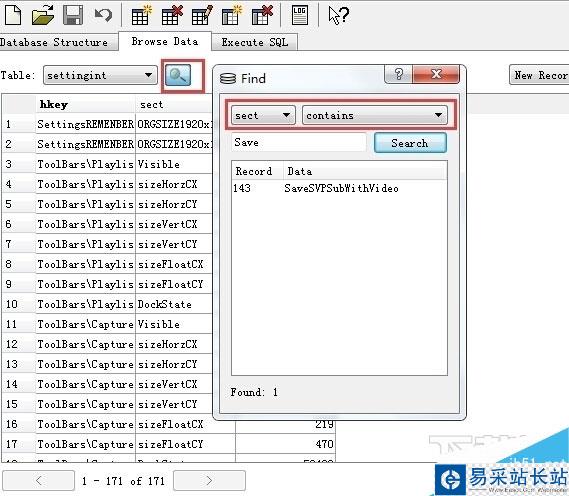Screen dimensions: 569x496
Task: Click the sizeVertCY cell in row 7
Action: (173, 244)
